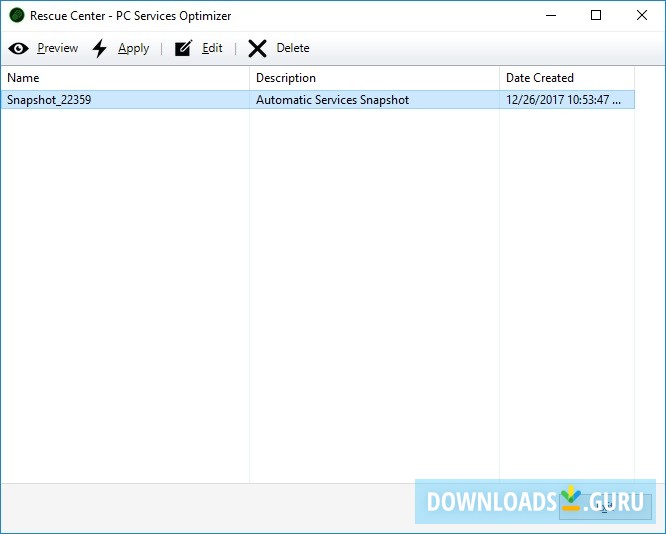
Task: Click the PC Services Optimizer title icon
Action: point(17,16)
